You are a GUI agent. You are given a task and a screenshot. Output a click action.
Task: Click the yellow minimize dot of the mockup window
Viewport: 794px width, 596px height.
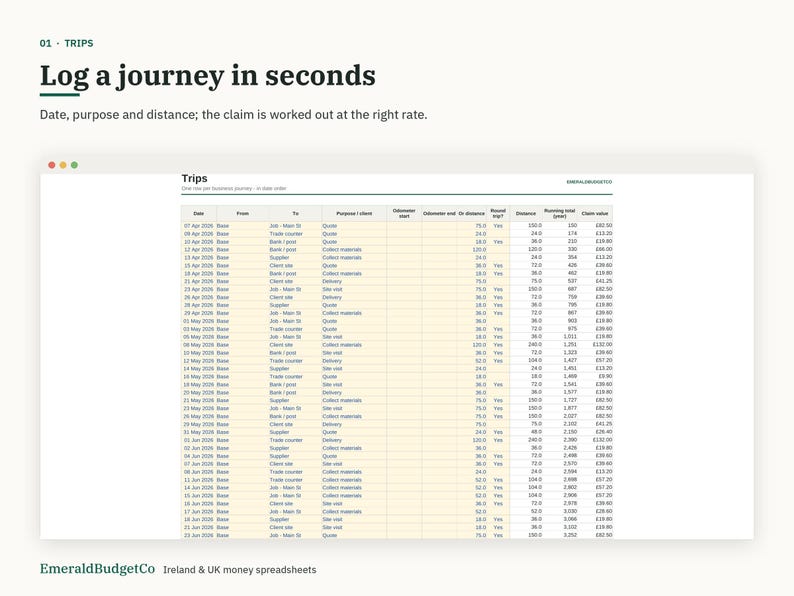point(63,165)
